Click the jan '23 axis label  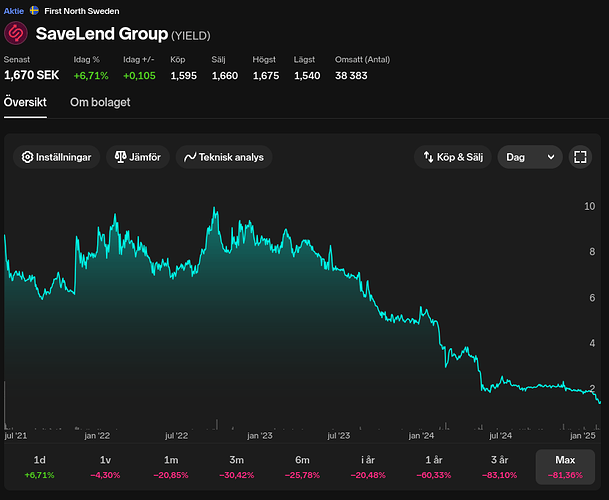click(260, 436)
